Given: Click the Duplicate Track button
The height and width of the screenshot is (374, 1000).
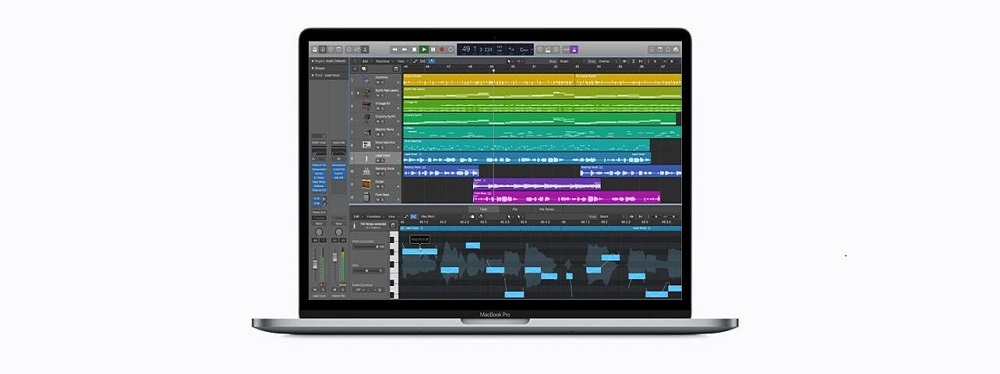Looking at the screenshot, I should click(364, 68).
